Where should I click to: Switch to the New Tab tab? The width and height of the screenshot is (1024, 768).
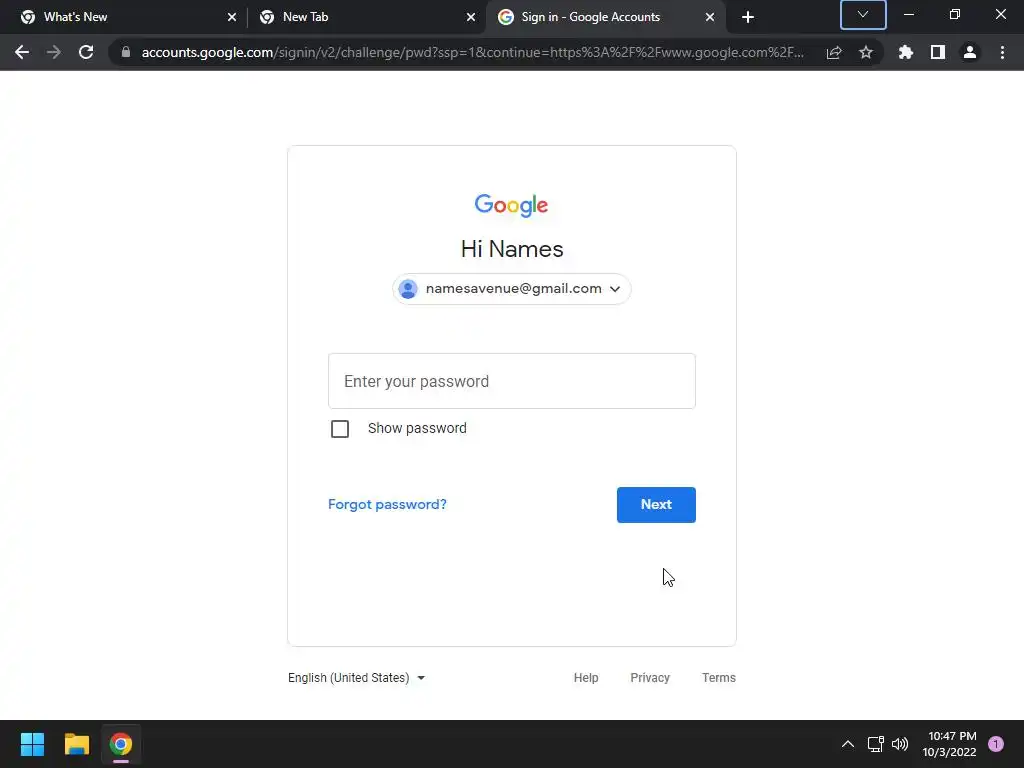[366, 17]
